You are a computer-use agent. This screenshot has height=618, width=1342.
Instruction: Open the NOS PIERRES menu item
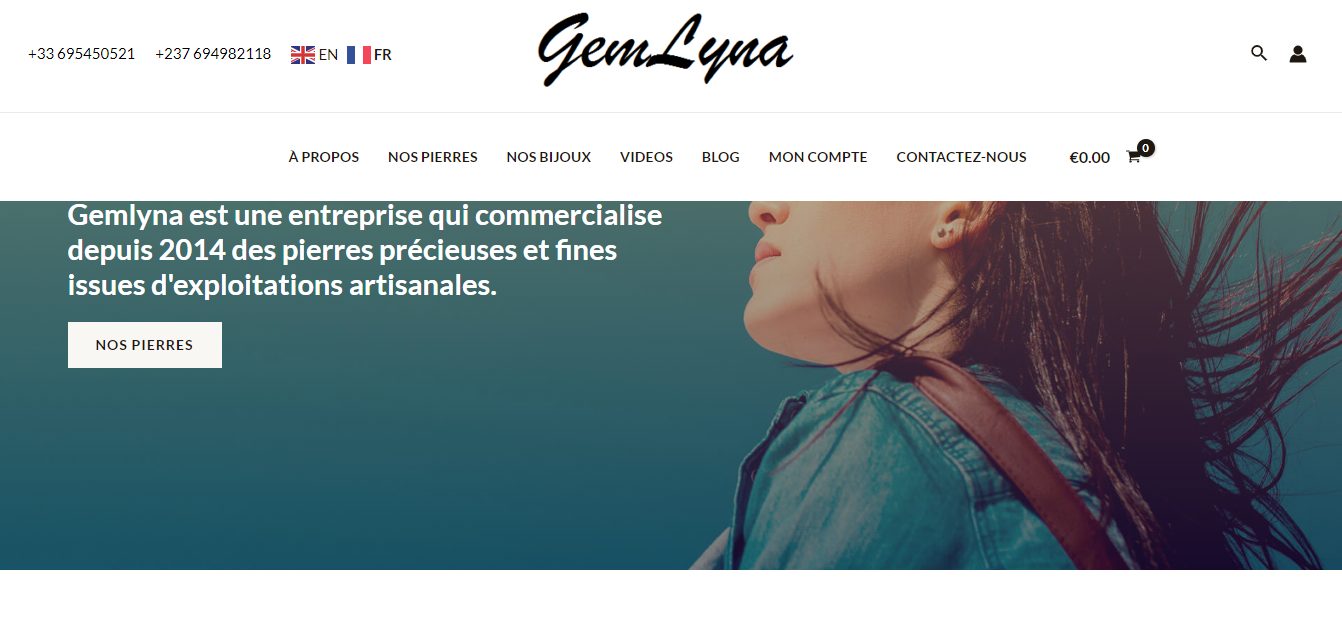433,157
